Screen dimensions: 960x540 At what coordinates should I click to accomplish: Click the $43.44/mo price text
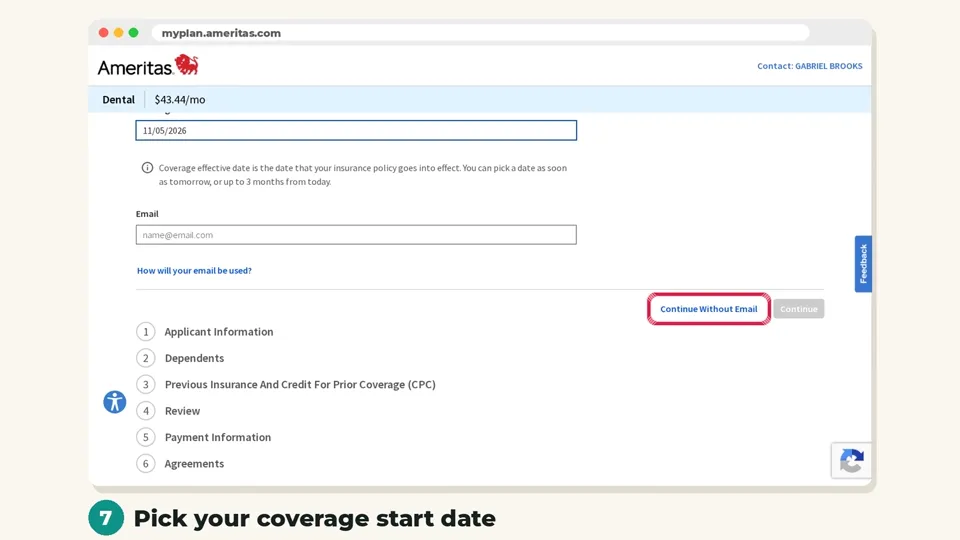click(179, 99)
